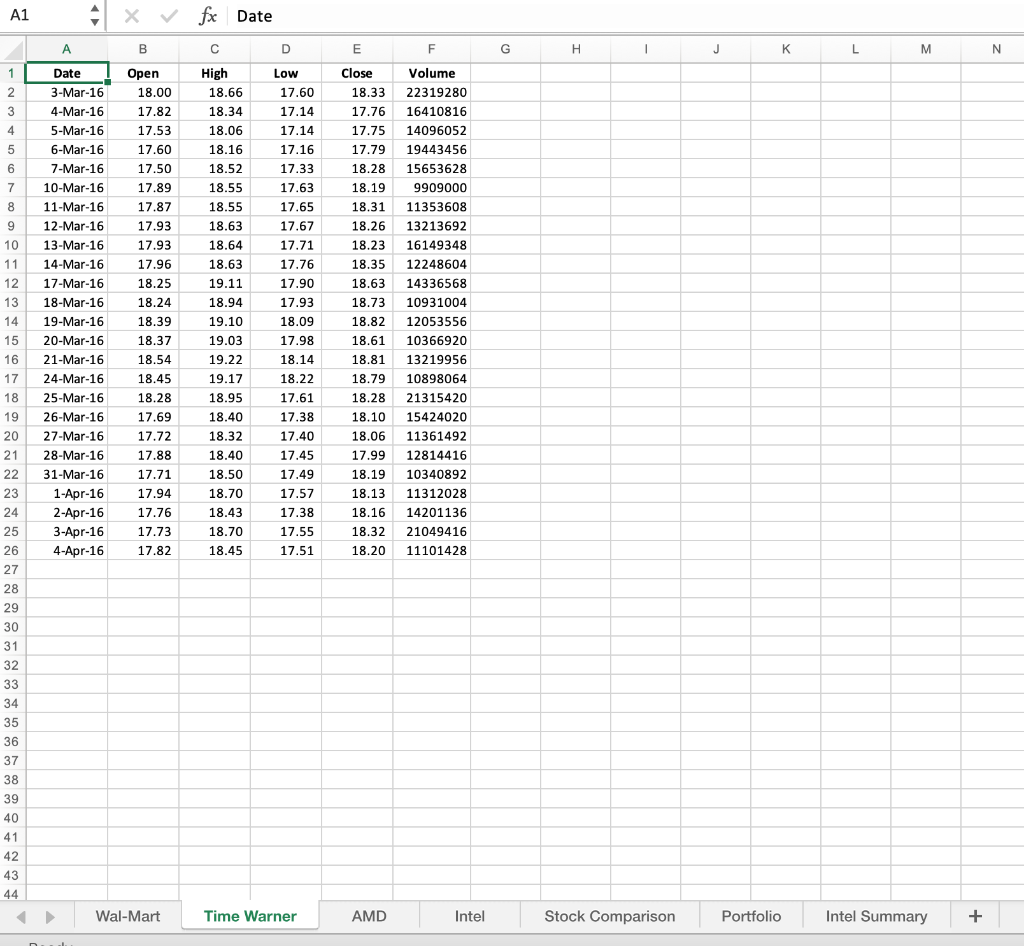1024x946 pixels.
Task: Select the Volume header cell F1
Action: pyautogui.click(x=431, y=73)
